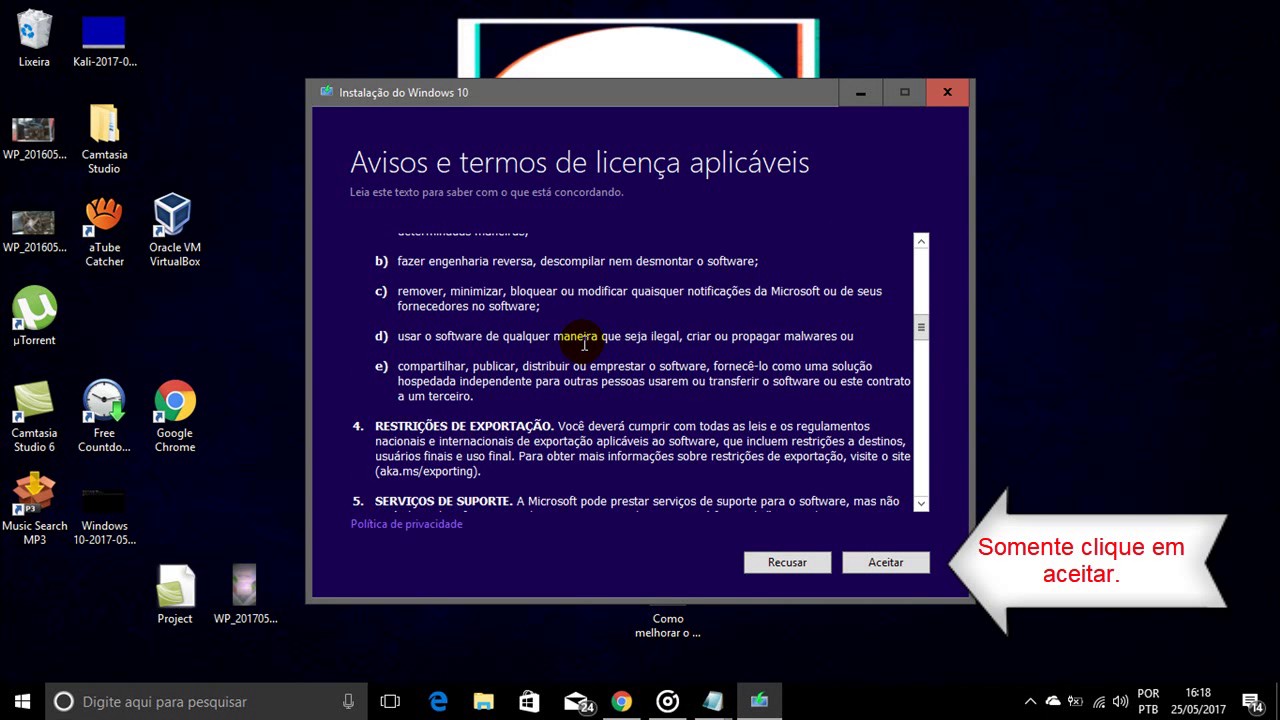Show hidden system tray icons
Image resolution: width=1280 pixels, height=720 pixels.
click(x=1030, y=701)
